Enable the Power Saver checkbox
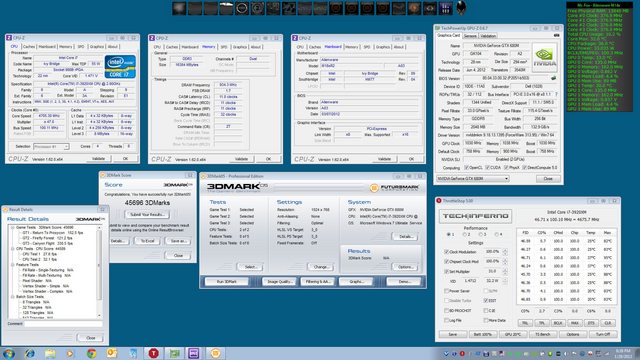The height and width of the screenshot is (360, 640). [x=446, y=291]
